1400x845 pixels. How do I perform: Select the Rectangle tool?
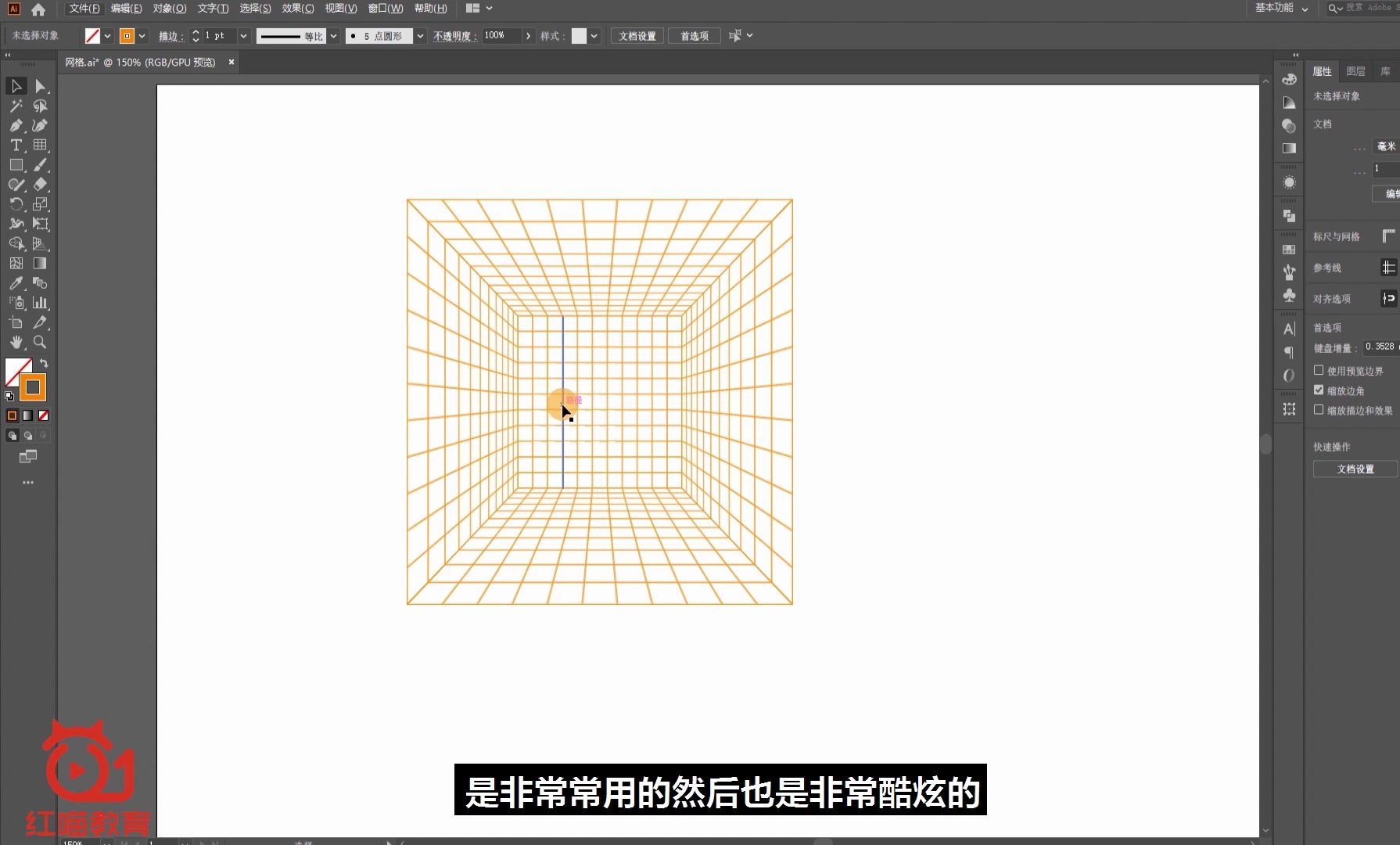click(x=16, y=165)
